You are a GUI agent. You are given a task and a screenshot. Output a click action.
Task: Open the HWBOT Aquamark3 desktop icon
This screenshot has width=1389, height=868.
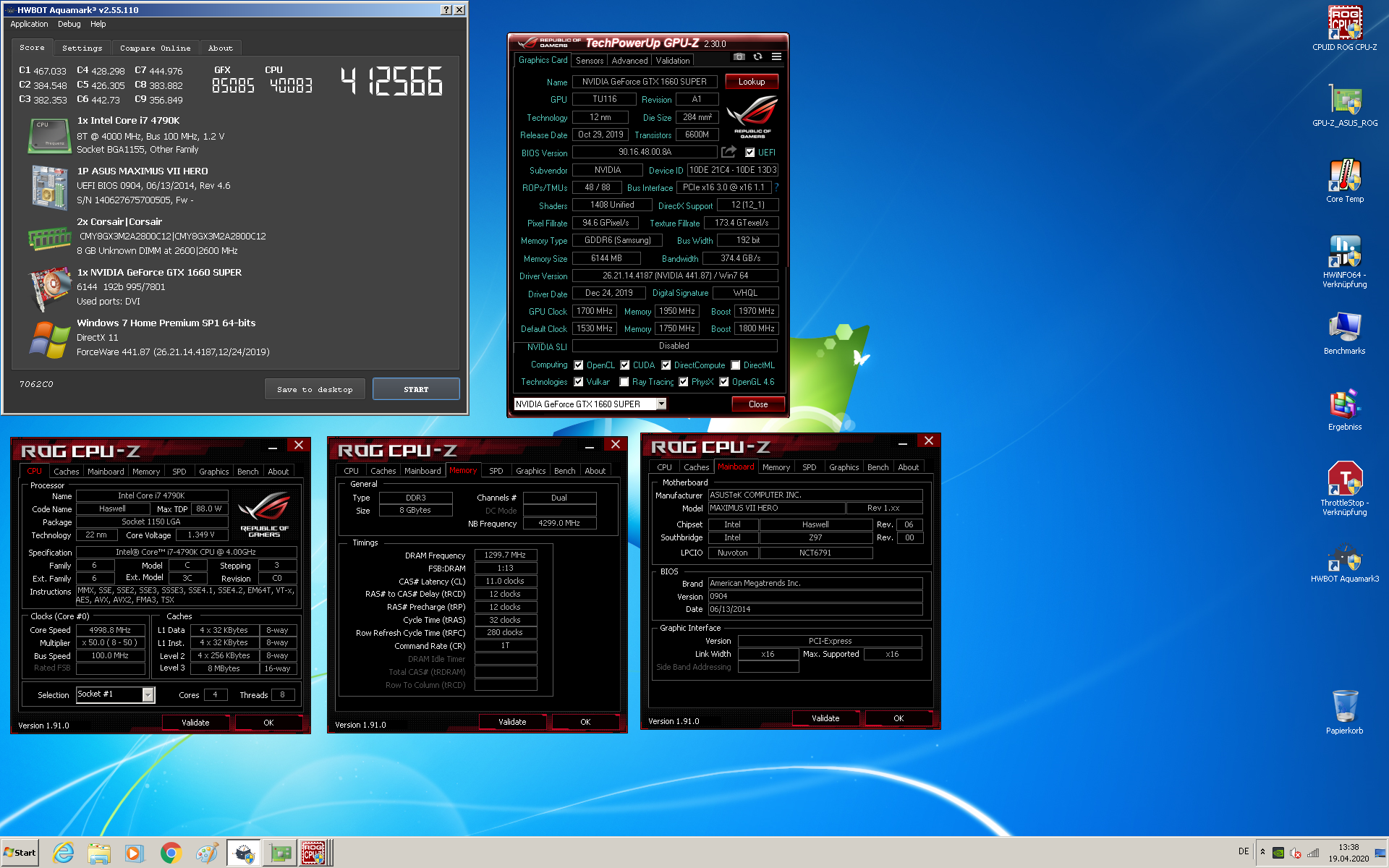tap(1344, 563)
